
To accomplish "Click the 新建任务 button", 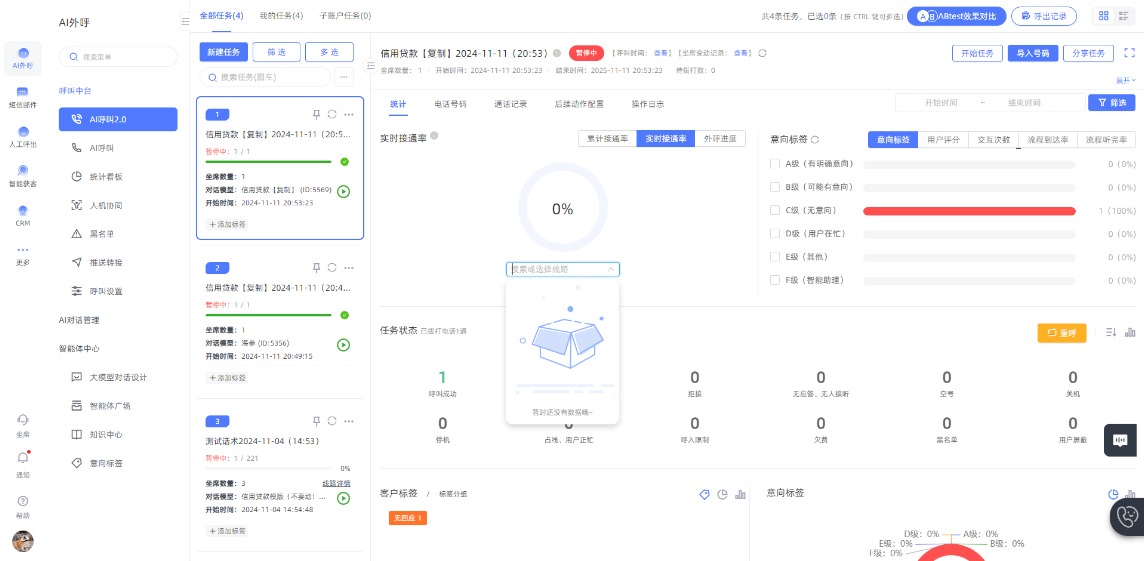I will point(223,52).
